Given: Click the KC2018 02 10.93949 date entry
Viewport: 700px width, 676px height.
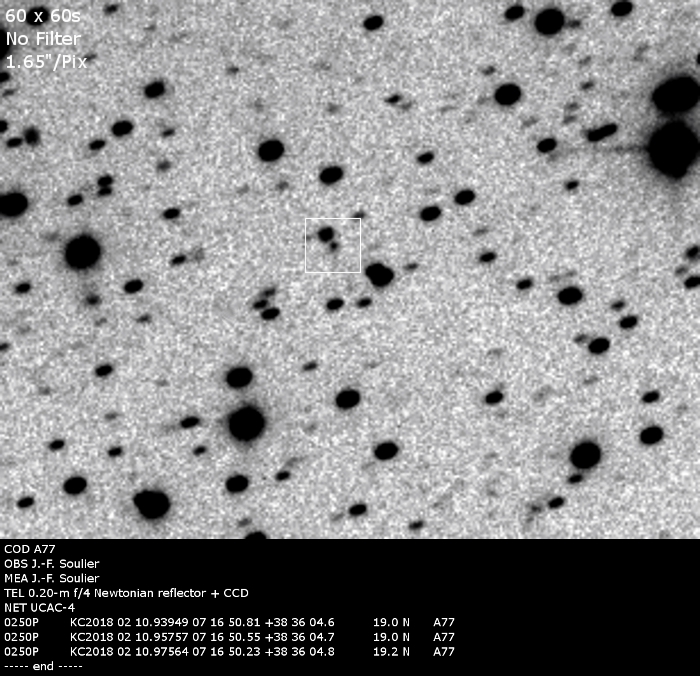Looking at the screenshot, I should click(x=120, y=622).
